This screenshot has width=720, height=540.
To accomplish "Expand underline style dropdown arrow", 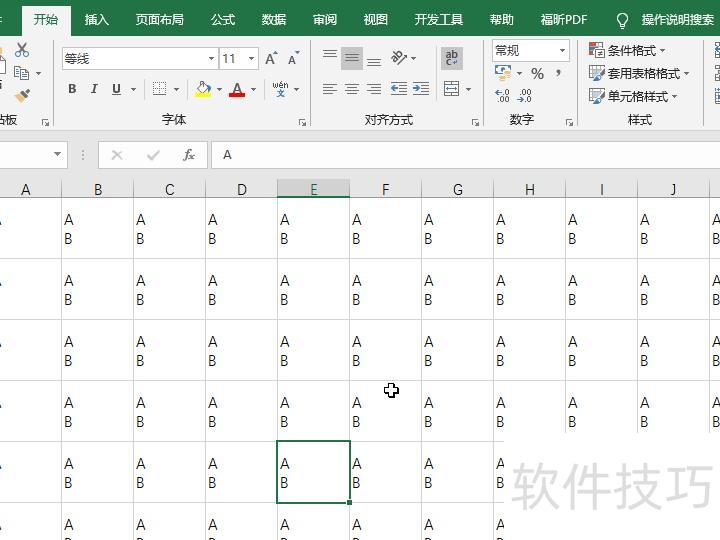I will (134, 89).
